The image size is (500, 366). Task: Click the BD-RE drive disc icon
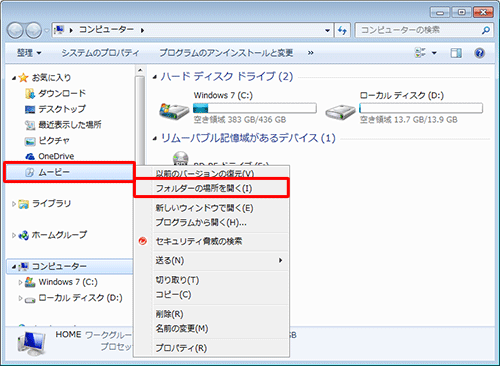click(x=181, y=157)
